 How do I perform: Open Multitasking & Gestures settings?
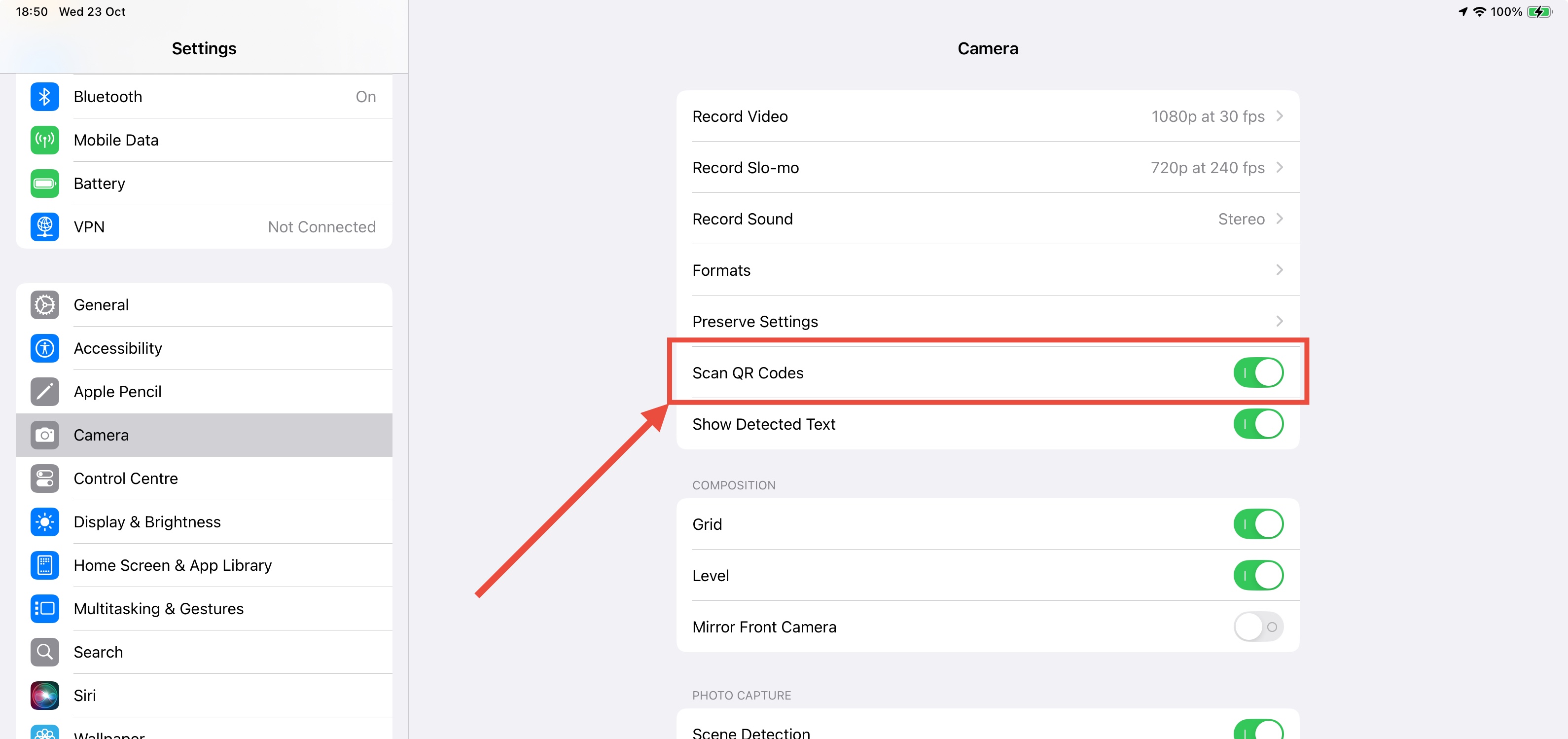[x=158, y=608]
